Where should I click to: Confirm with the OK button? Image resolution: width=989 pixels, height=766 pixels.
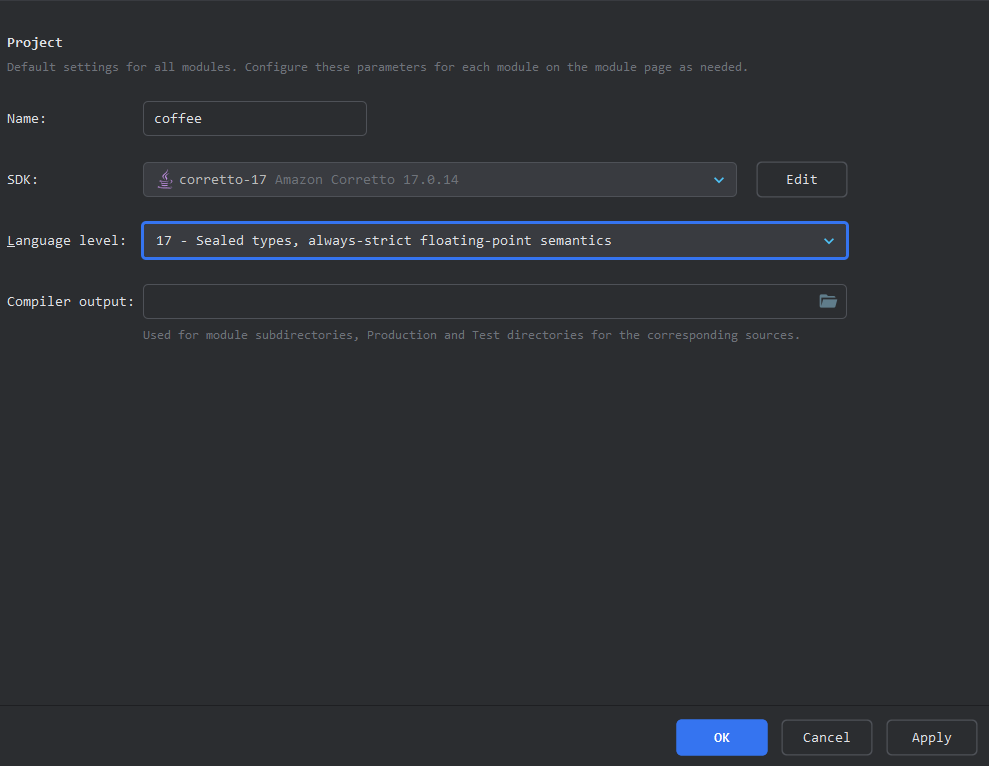[x=722, y=737]
